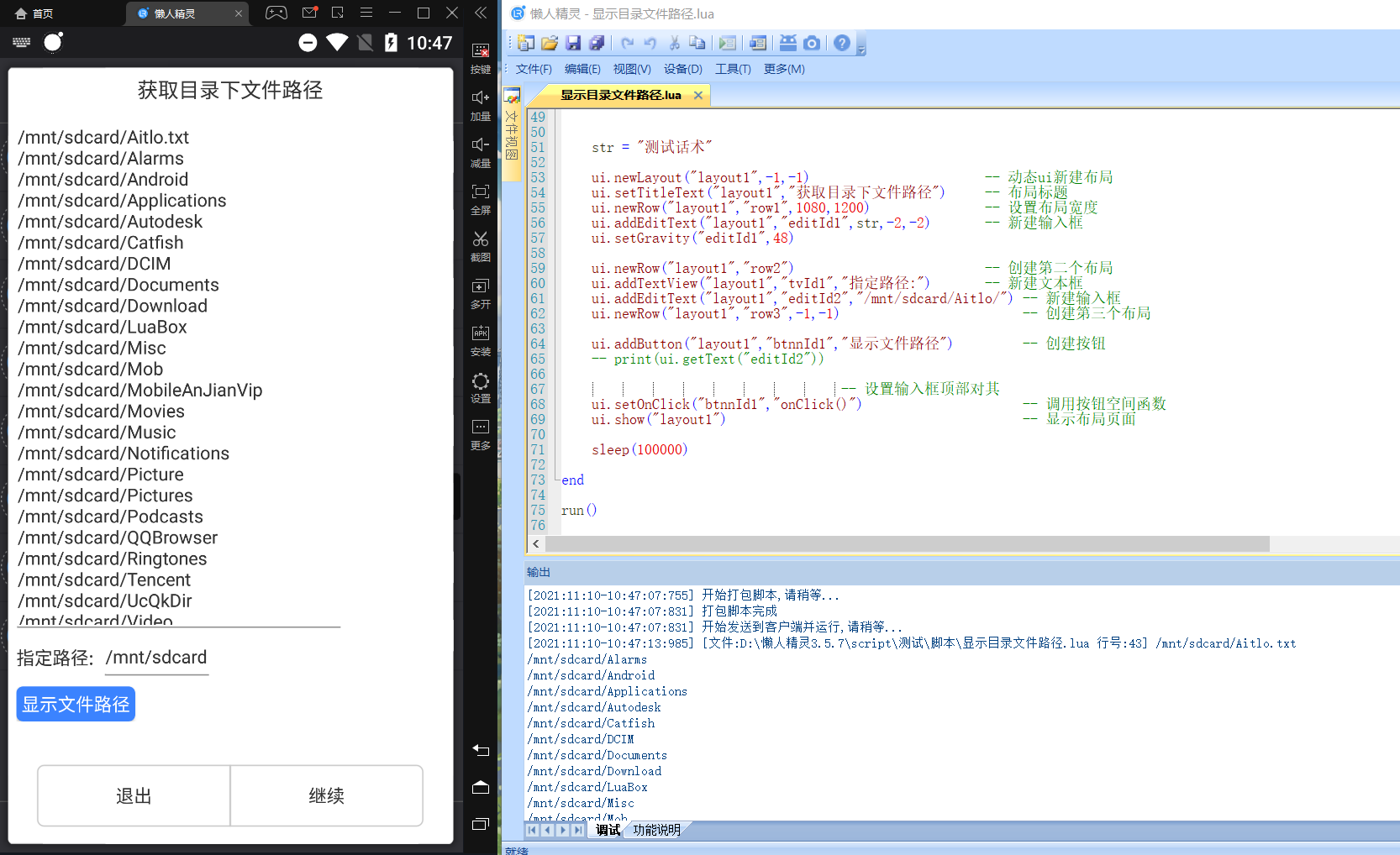The image size is (1400, 855).
Task: Click the Wi-Fi icon in Android status bar
Action: [337, 42]
